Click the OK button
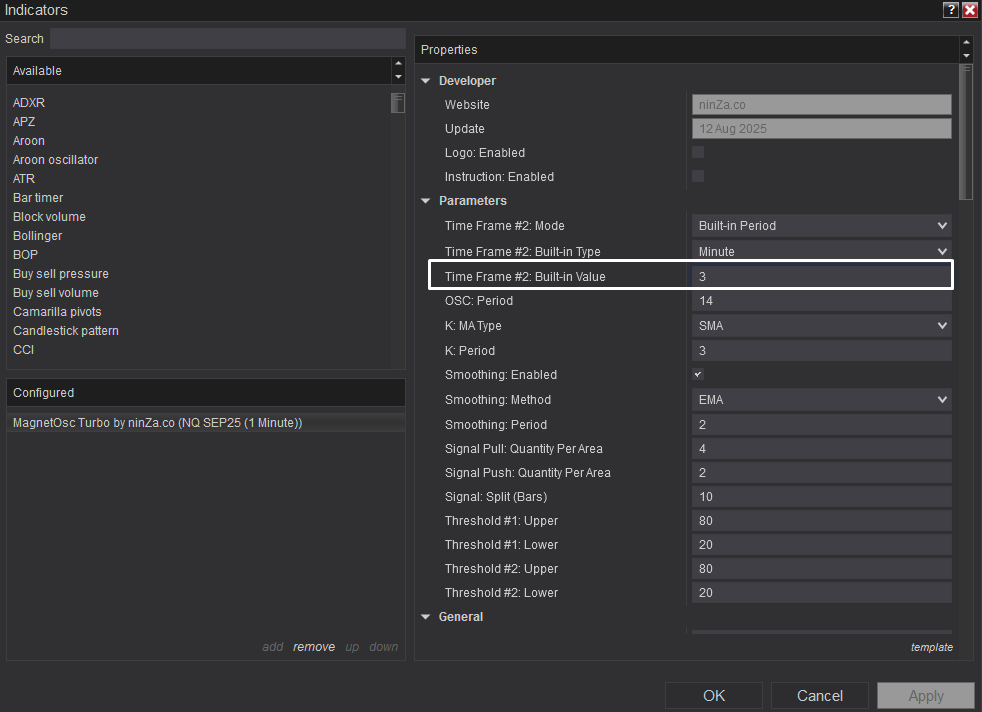This screenshot has width=982, height=712. pos(714,696)
